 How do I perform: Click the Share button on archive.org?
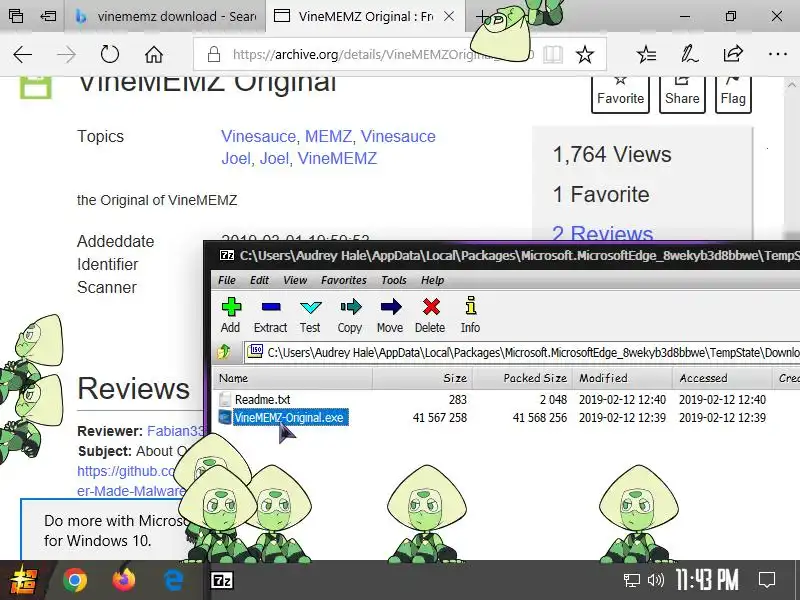[682, 93]
